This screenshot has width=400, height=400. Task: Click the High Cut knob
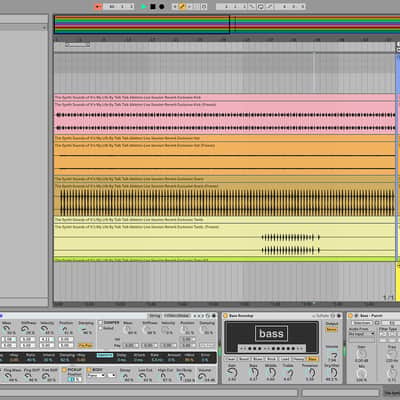pyautogui.click(x=163, y=376)
